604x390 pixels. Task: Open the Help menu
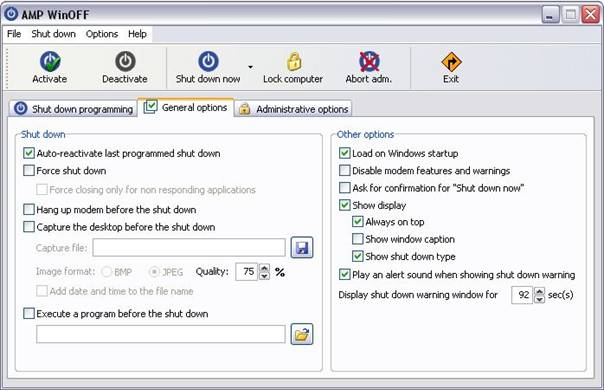(137, 34)
